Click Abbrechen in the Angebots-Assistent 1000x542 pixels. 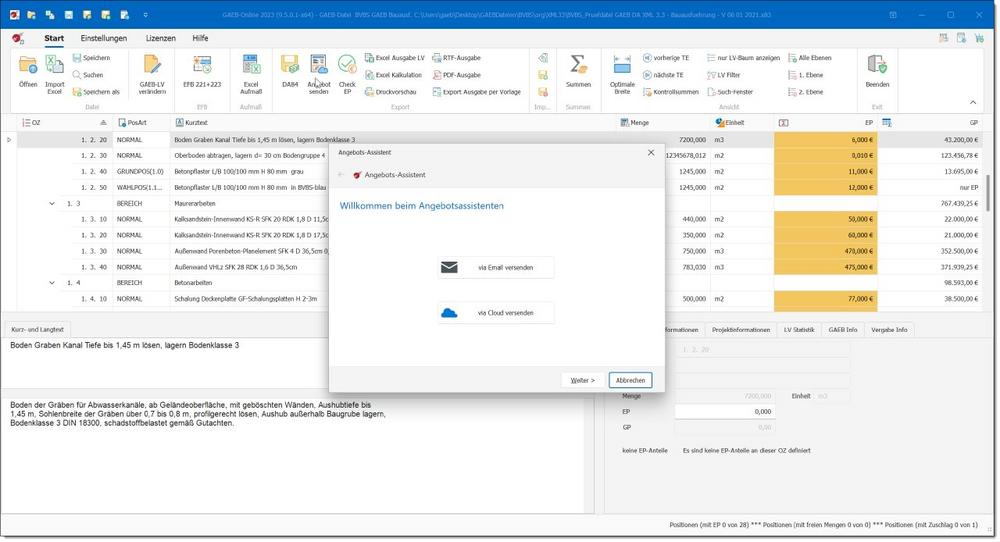(x=630, y=380)
